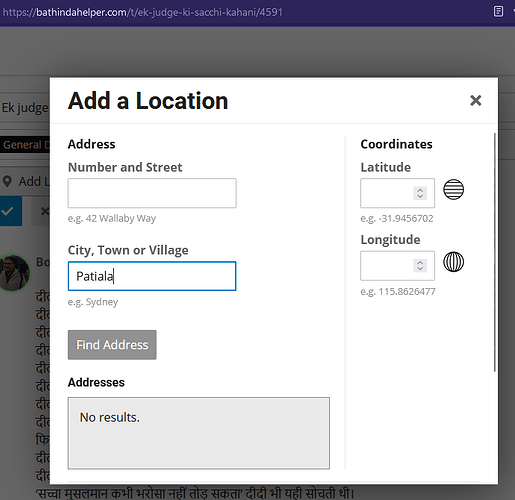This screenshot has height=500, width=515.
Task: Click the user avatar in the post
Action: point(14,273)
